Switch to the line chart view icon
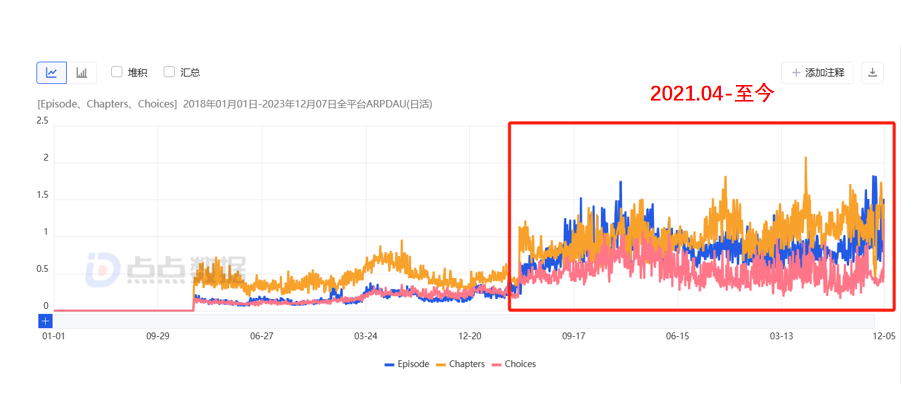Viewport: 909px width, 393px height. click(52, 72)
